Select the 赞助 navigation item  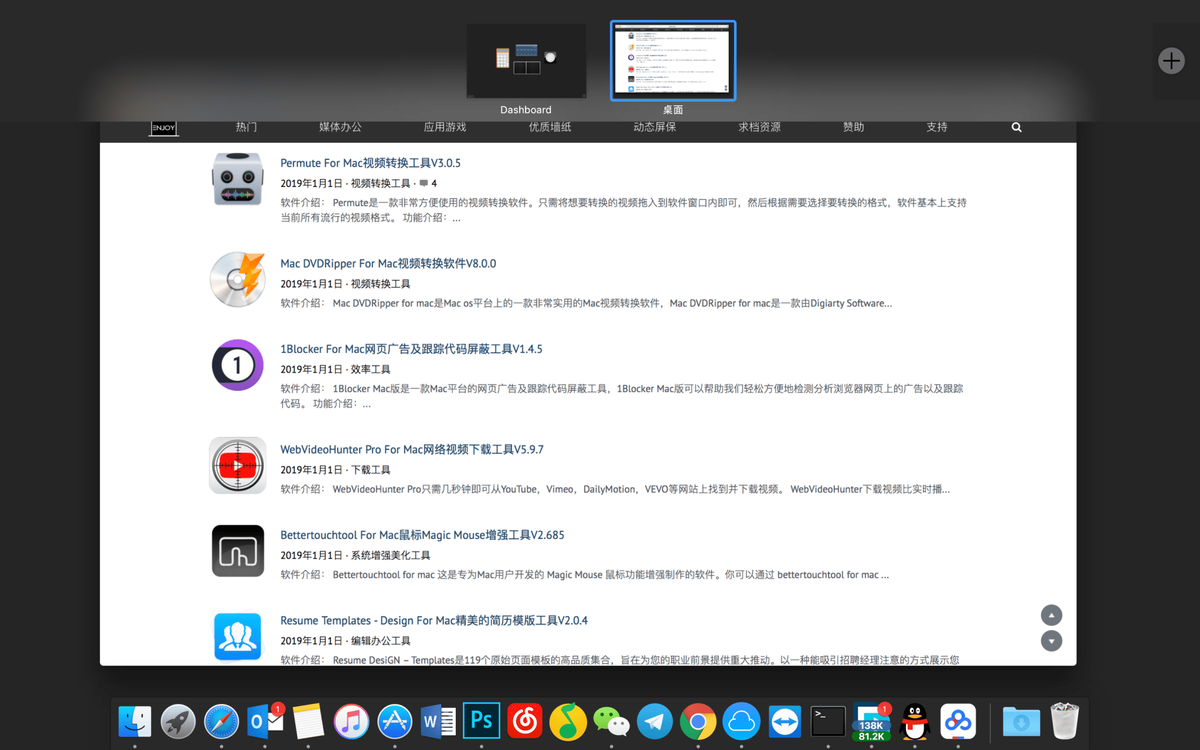(854, 127)
